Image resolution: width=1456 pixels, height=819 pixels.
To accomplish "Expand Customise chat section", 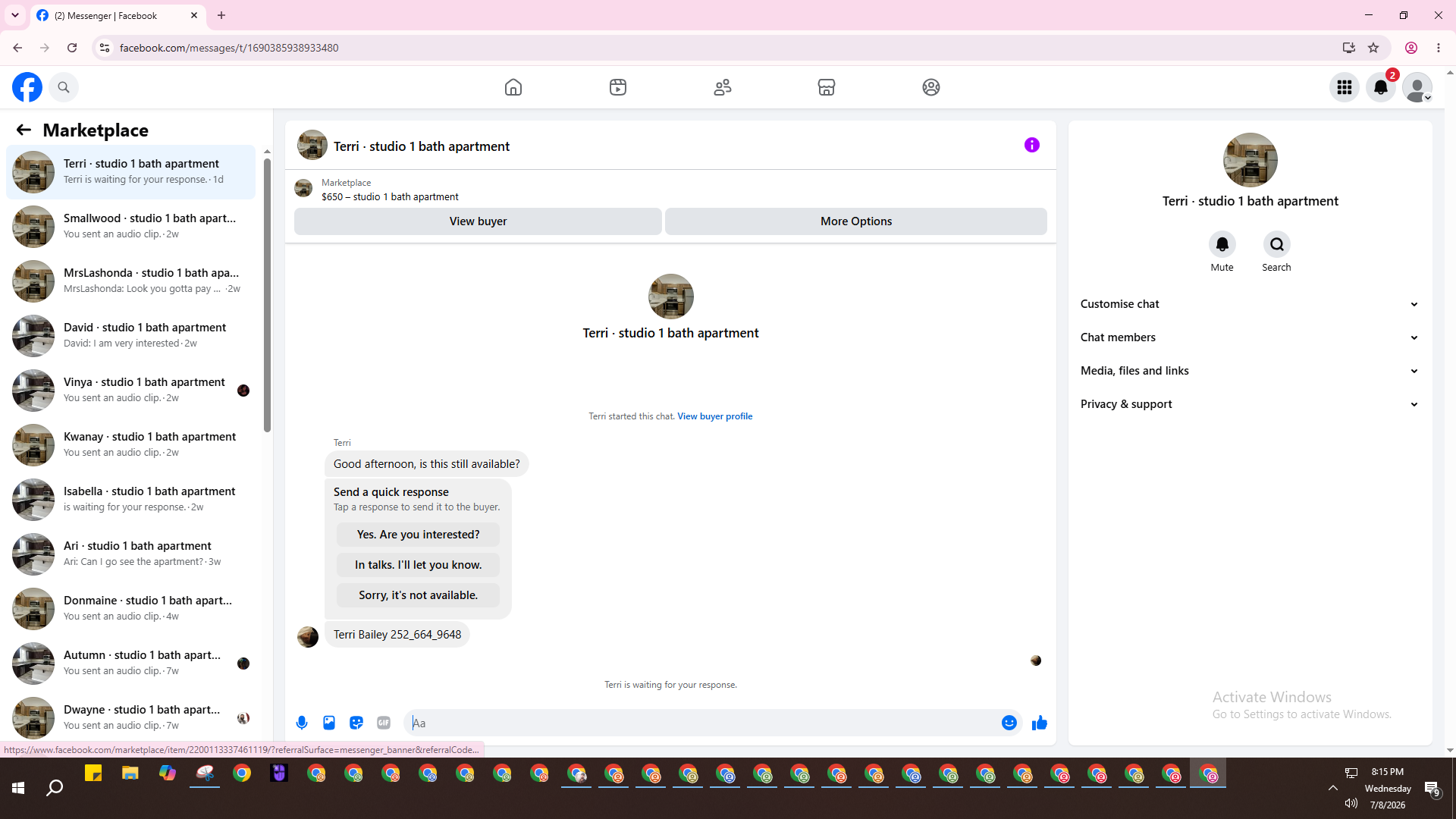I will coord(1250,304).
